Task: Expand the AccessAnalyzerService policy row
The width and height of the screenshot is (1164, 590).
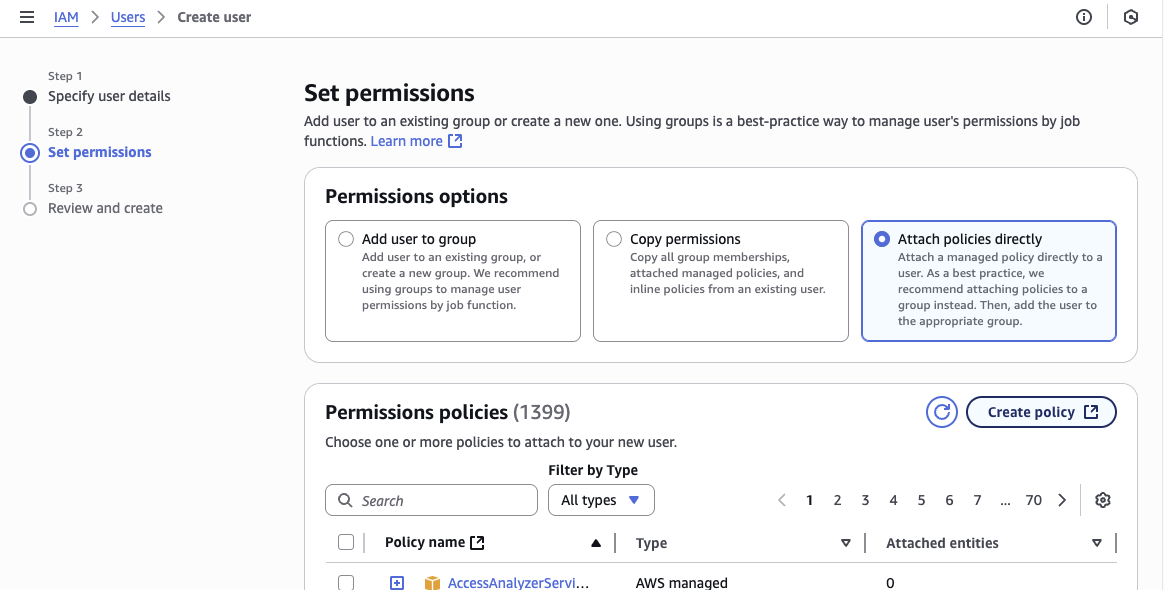Action: (397, 583)
